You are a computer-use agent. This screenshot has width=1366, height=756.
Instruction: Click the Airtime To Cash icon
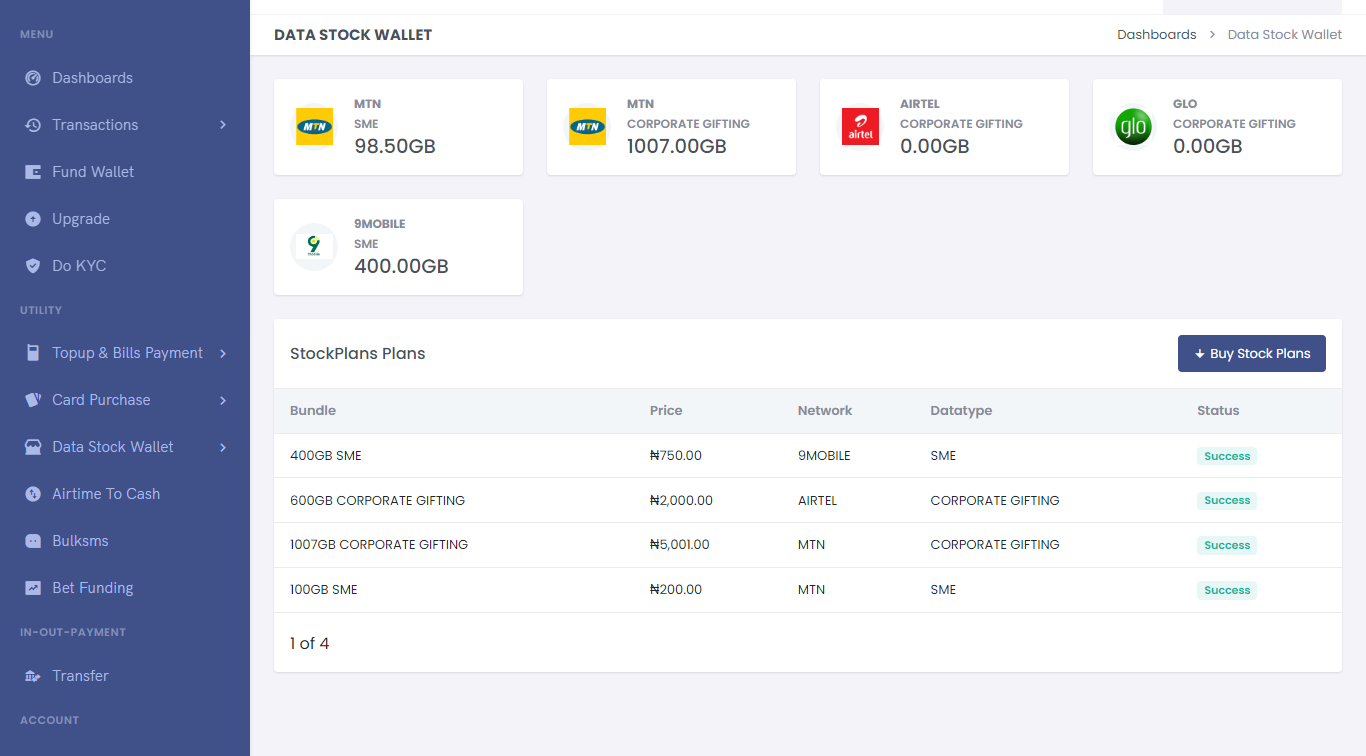(33, 494)
